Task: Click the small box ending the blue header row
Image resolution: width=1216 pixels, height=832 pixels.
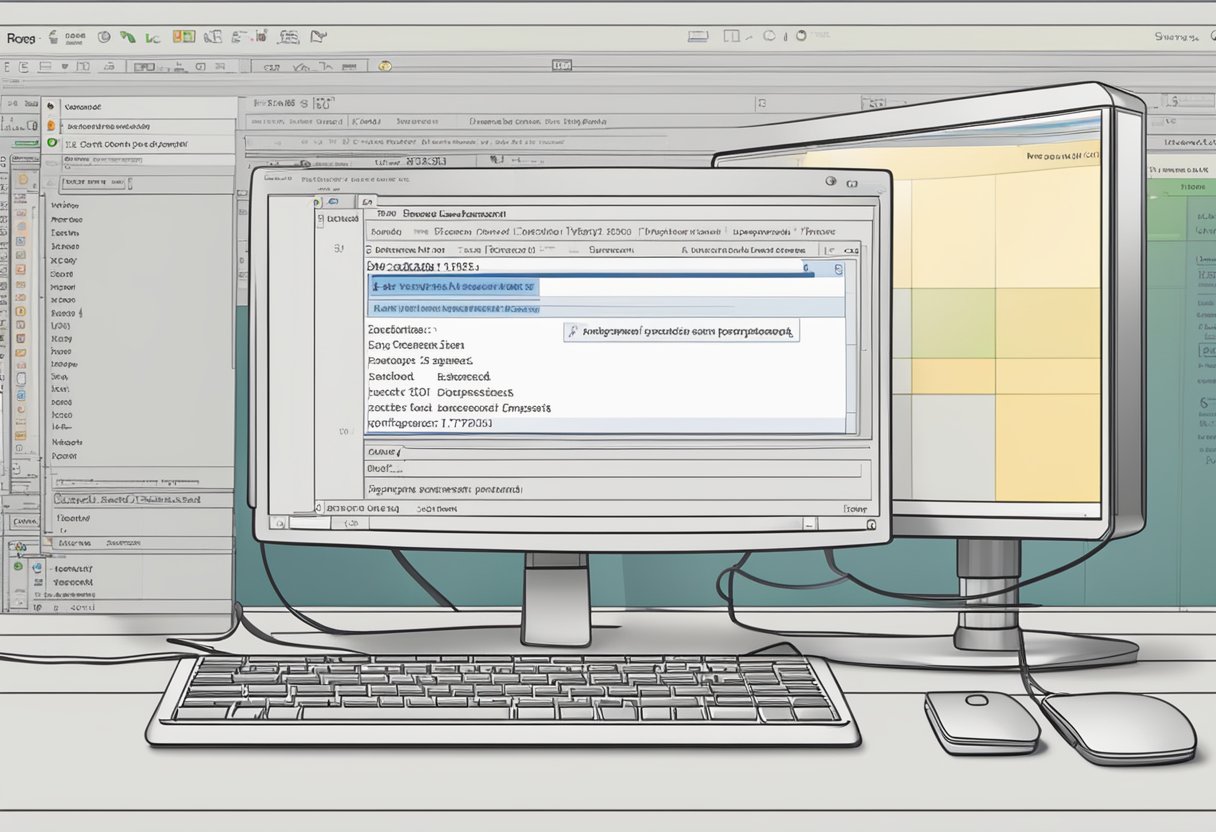Action: point(837,269)
